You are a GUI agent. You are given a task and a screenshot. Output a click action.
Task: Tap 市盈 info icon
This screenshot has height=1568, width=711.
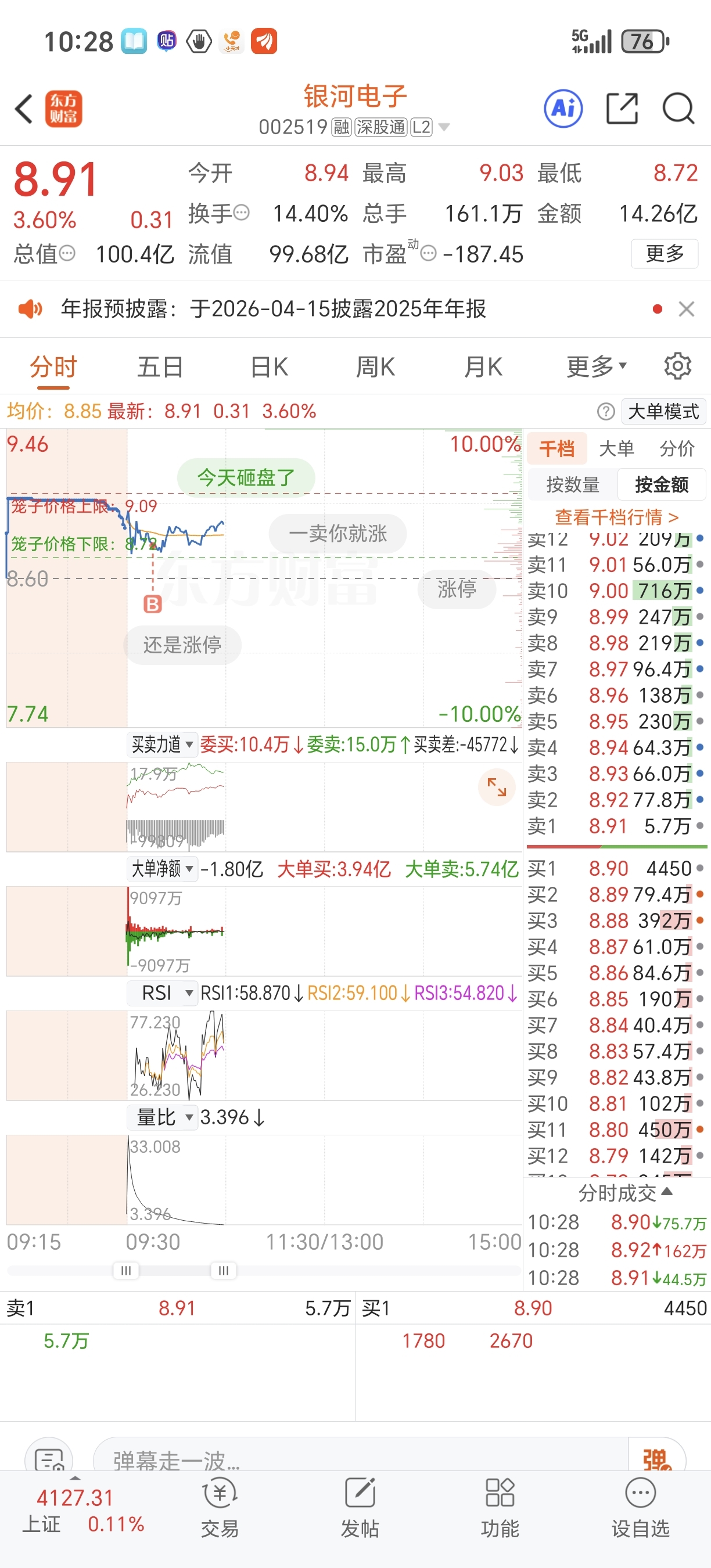click(429, 253)
